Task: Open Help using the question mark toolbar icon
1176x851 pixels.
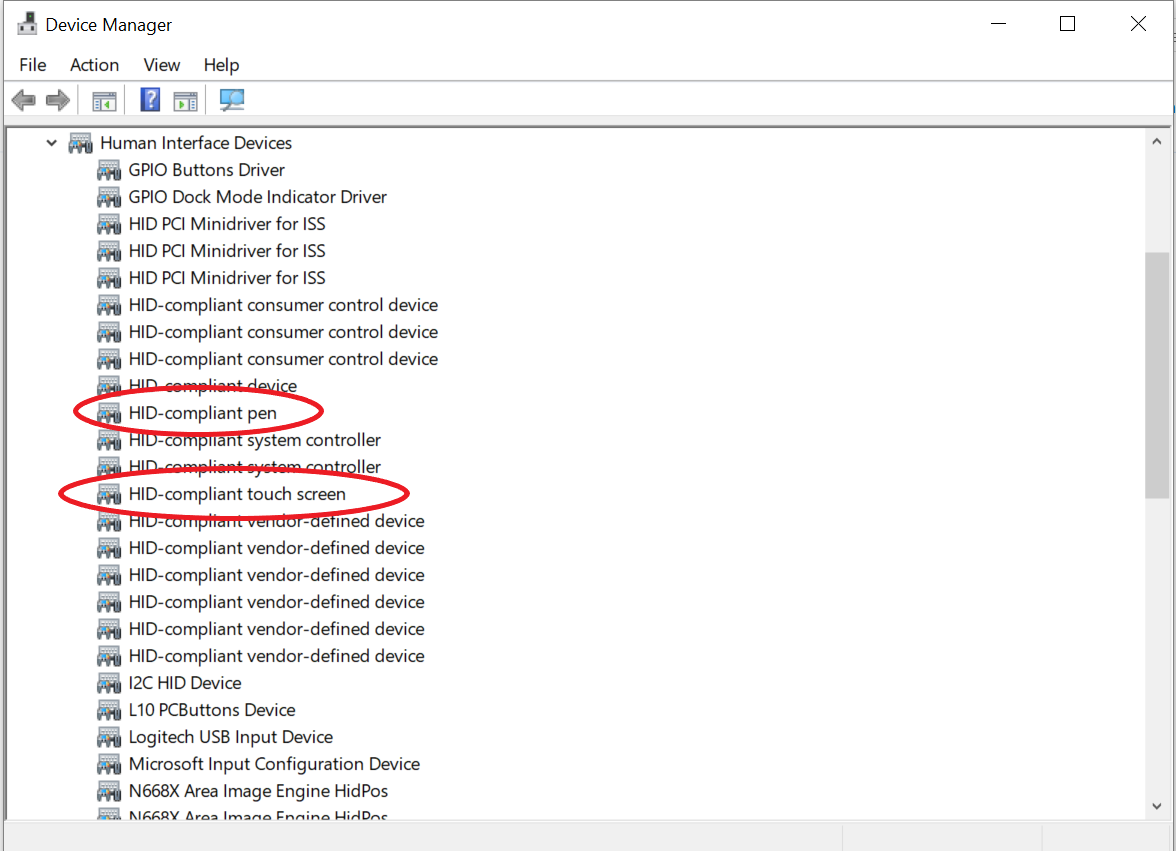Action: click(149, 99)
